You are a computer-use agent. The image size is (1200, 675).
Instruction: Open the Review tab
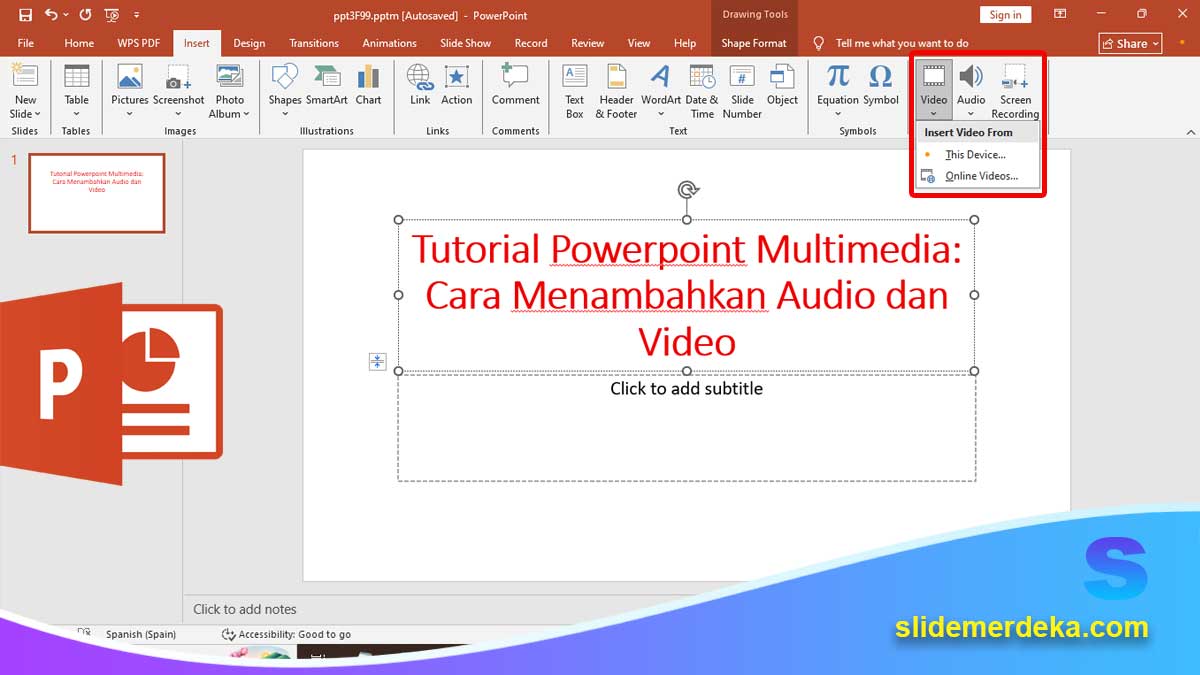(x=588, y=43)
